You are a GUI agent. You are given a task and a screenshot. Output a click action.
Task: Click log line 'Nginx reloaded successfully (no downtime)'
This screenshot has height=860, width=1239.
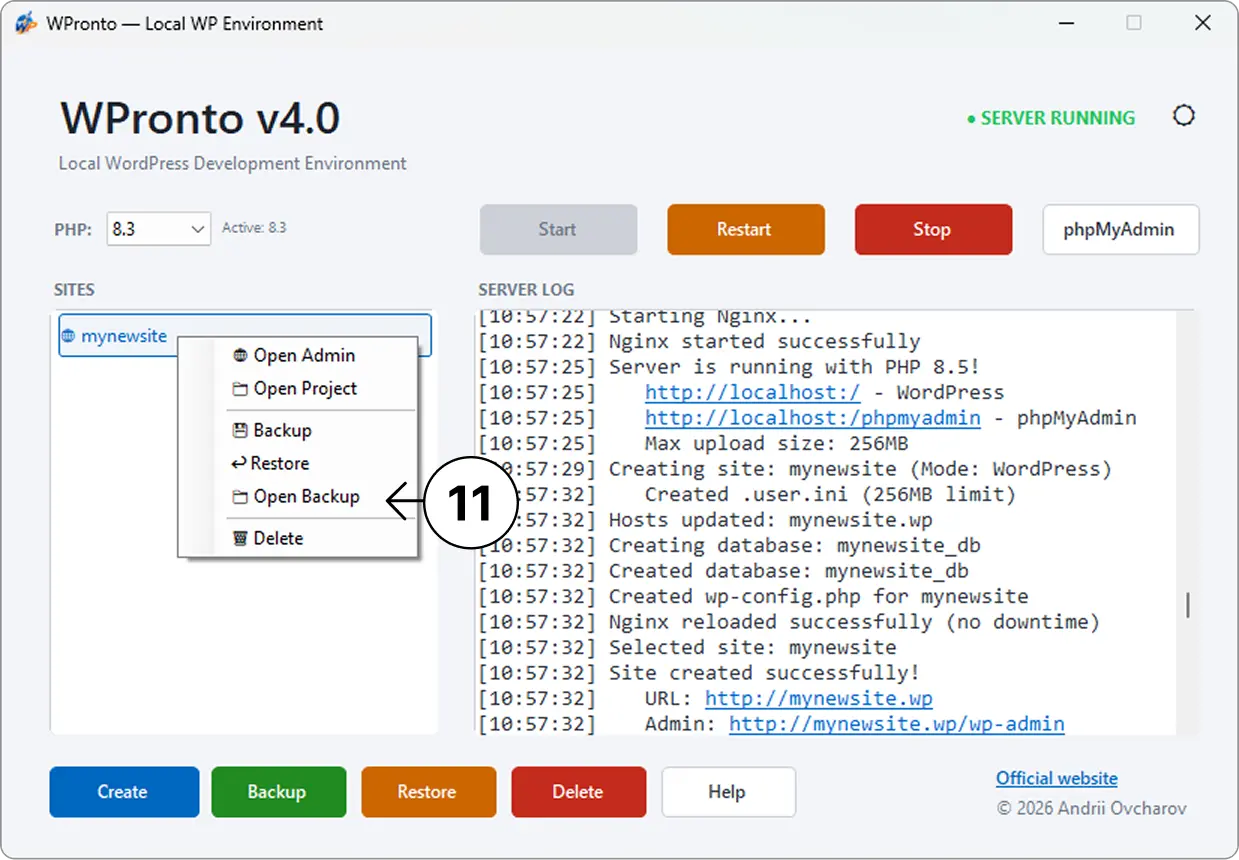[854, 622]
